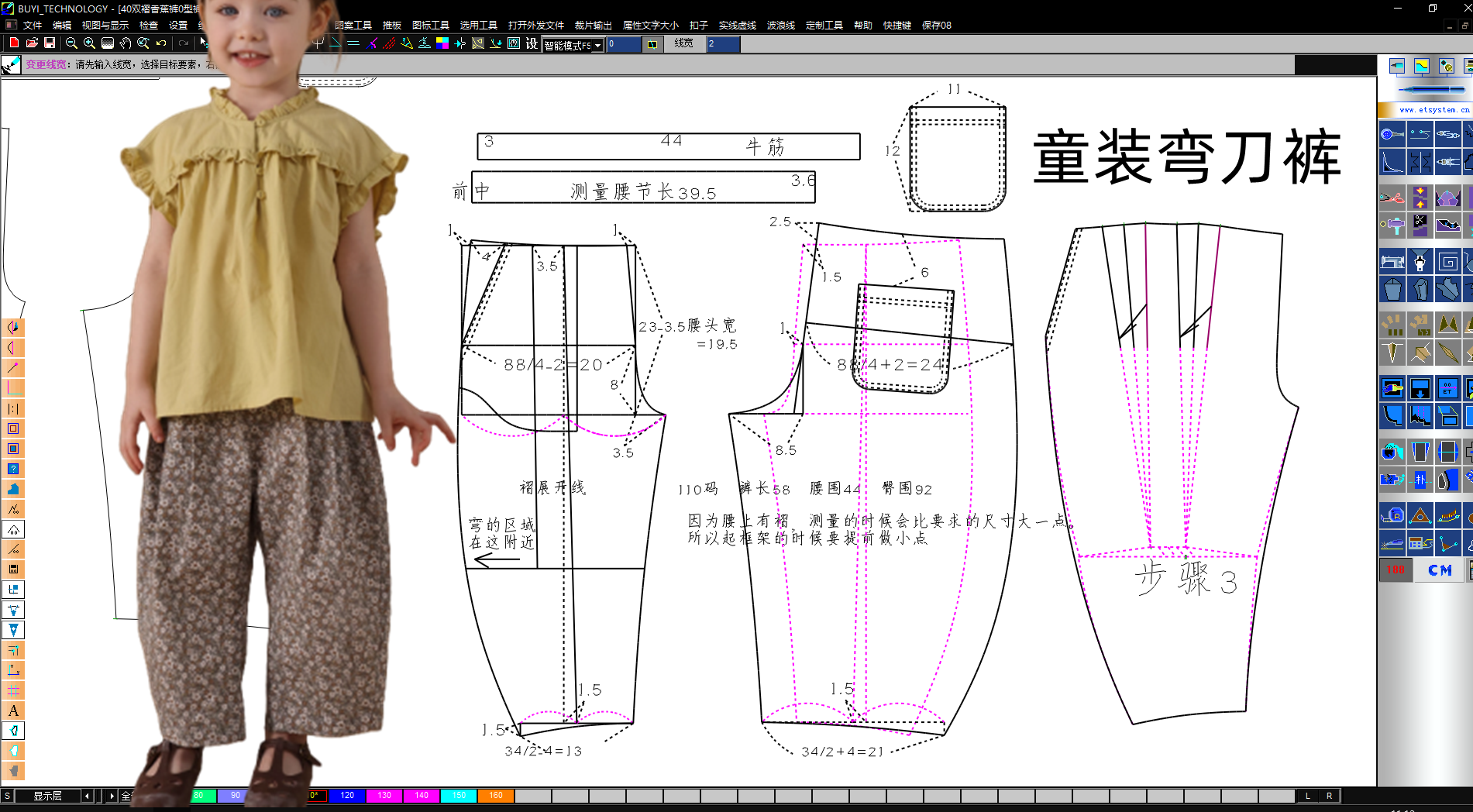Select the Pan hand tool
1473x812 pixels.
point(126,43)
